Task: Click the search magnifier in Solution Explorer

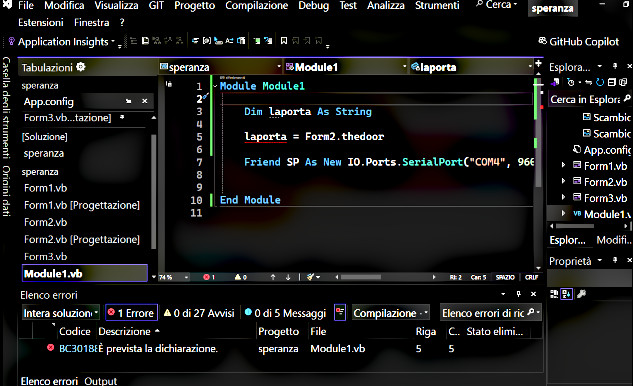Action: (627, 98)
